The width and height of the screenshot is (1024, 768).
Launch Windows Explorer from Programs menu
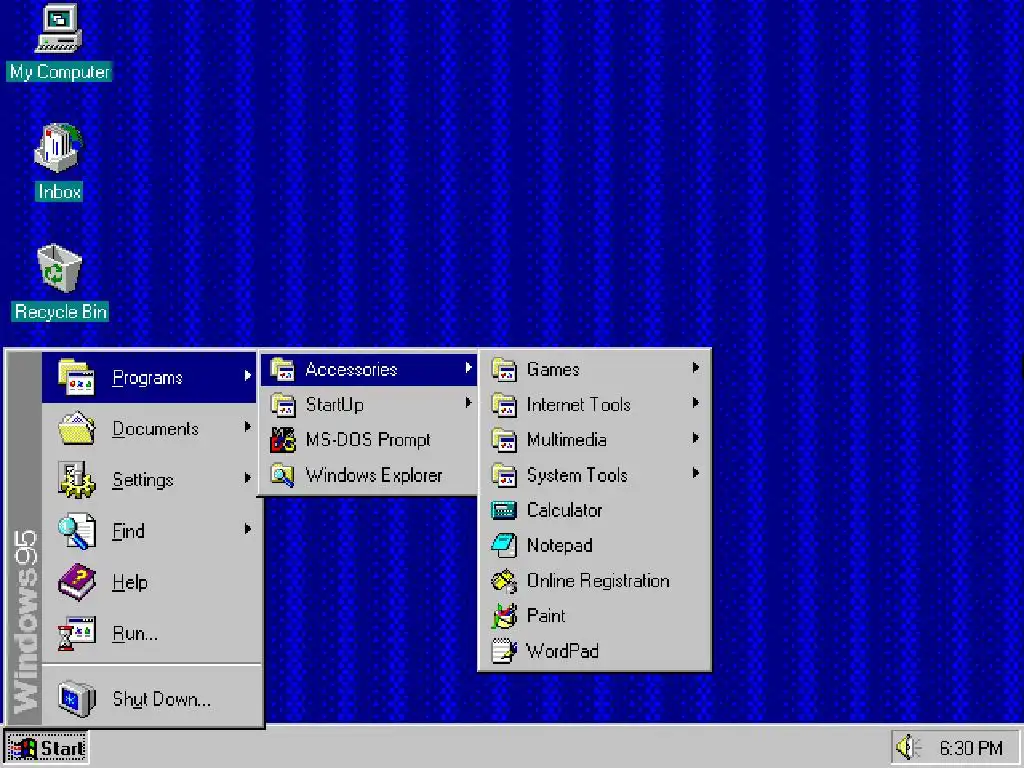click(x=369, y=475)
